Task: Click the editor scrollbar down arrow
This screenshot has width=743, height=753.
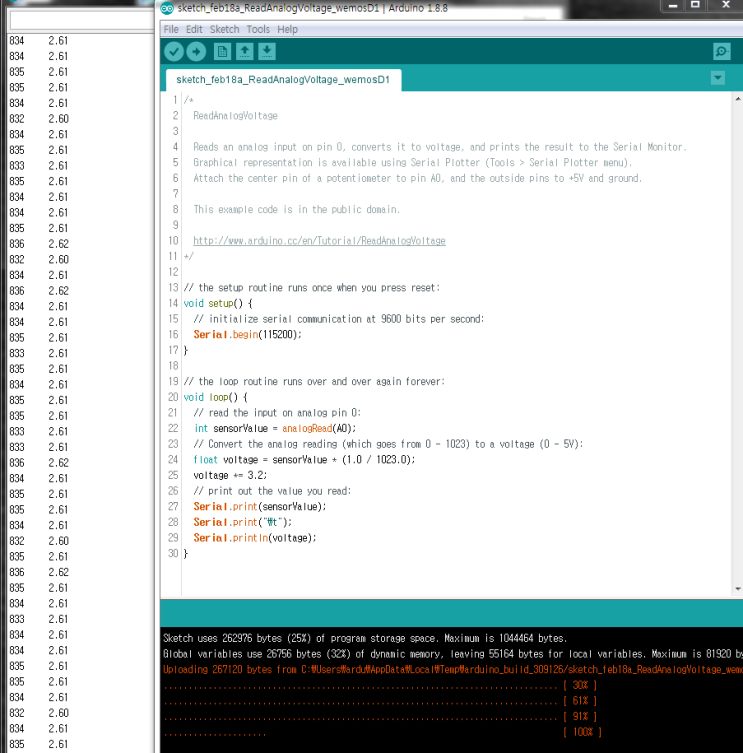Action: (738, 590)
